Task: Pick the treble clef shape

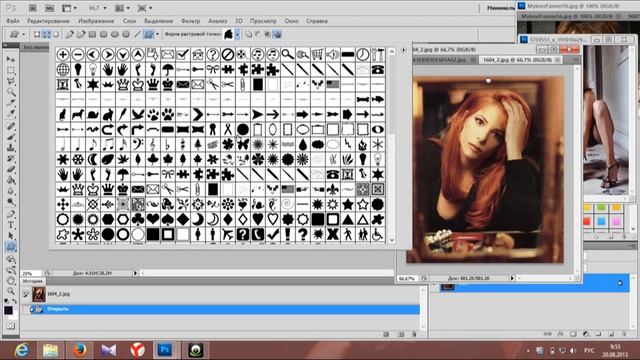Action: [153, 144]
